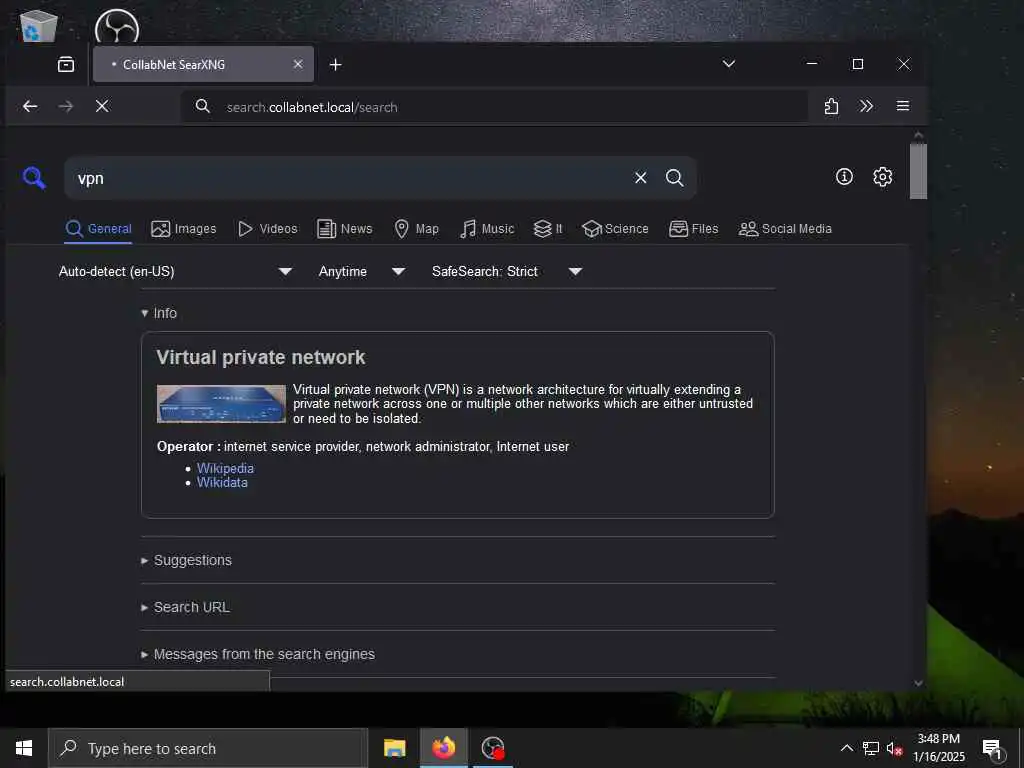Open the Anytime time range dropdown
Viewport: 1024px width, 768px height.
pos(362,271)
